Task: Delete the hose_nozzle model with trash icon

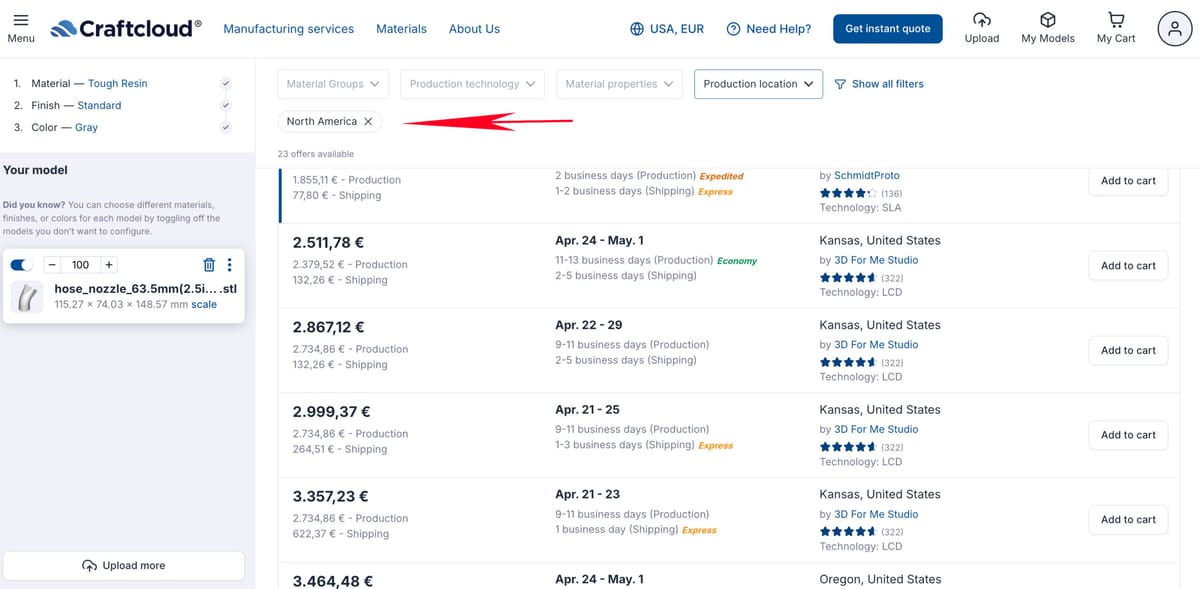Action: tap(209, 265)
